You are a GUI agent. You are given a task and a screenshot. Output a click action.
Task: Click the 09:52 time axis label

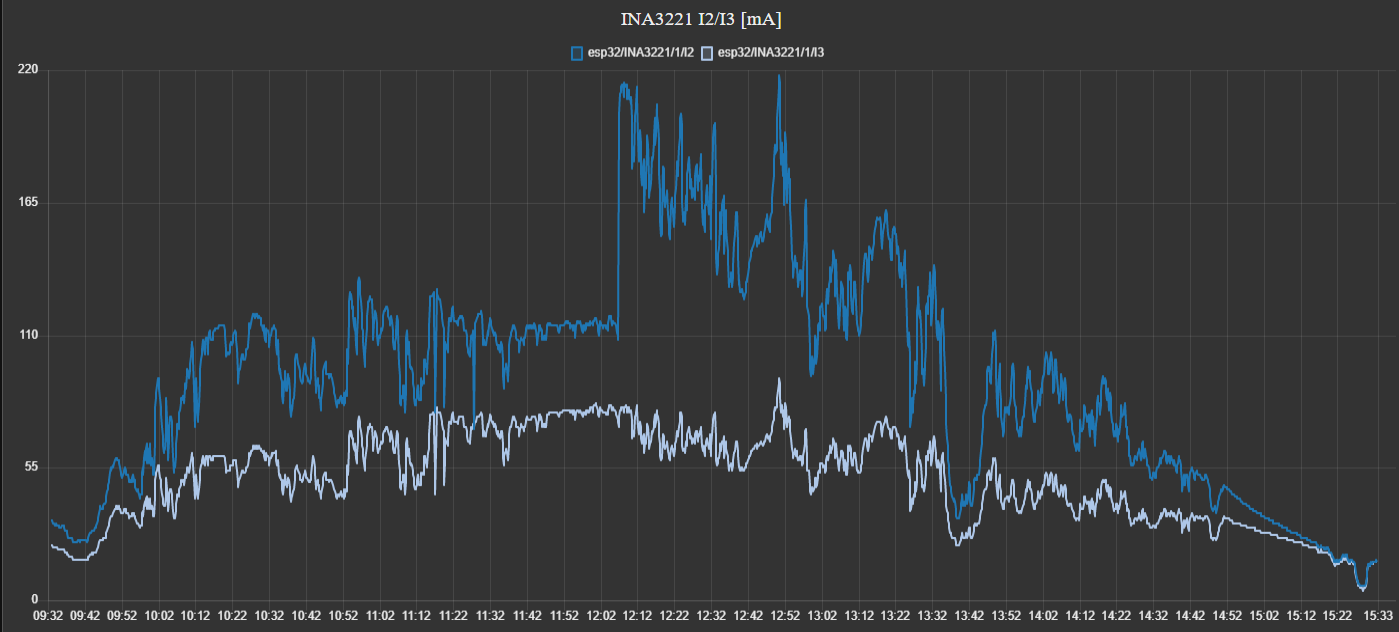coord(122,617)
